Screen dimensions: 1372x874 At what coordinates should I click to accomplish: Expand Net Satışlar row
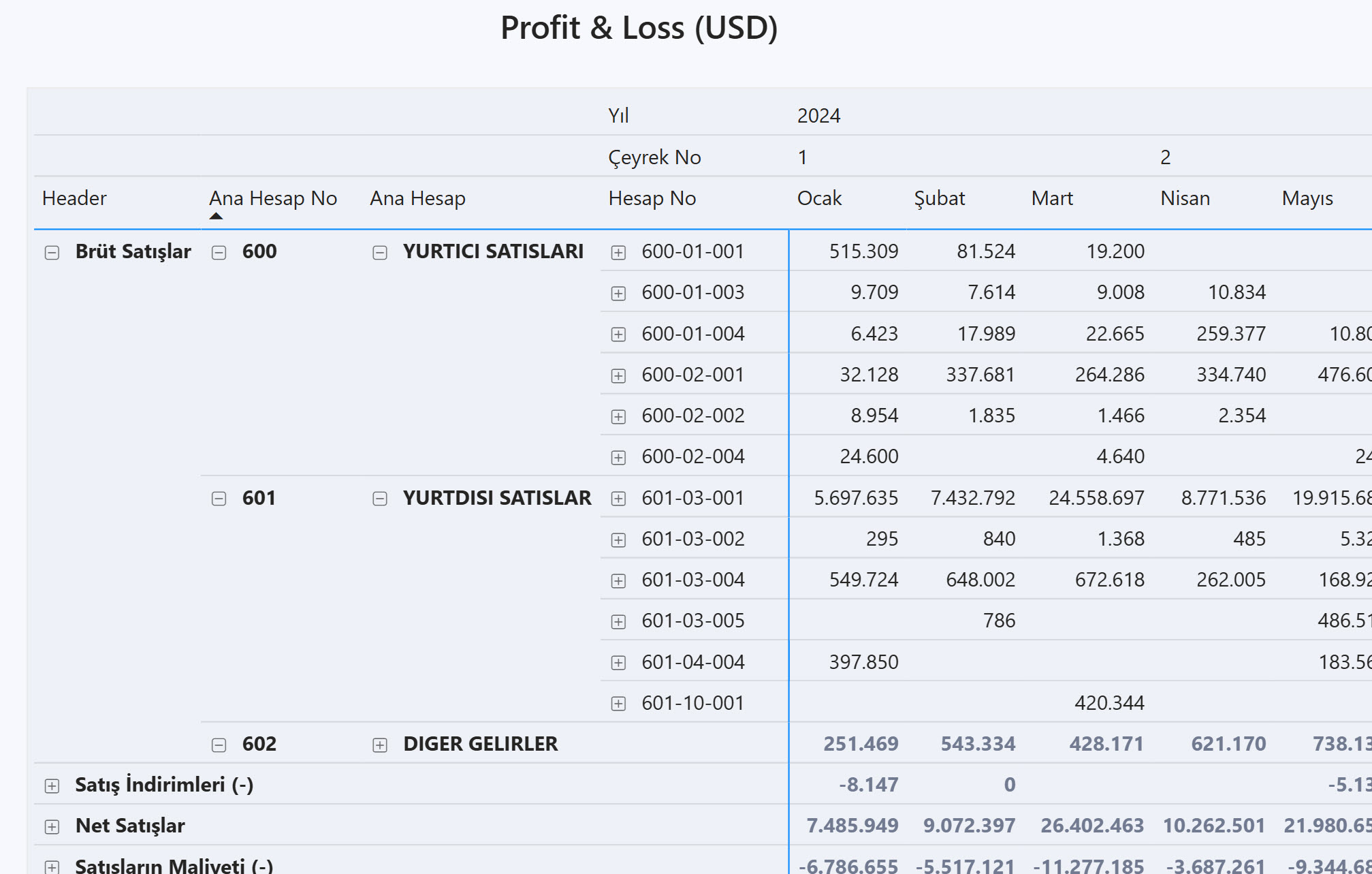coord(52,827)
